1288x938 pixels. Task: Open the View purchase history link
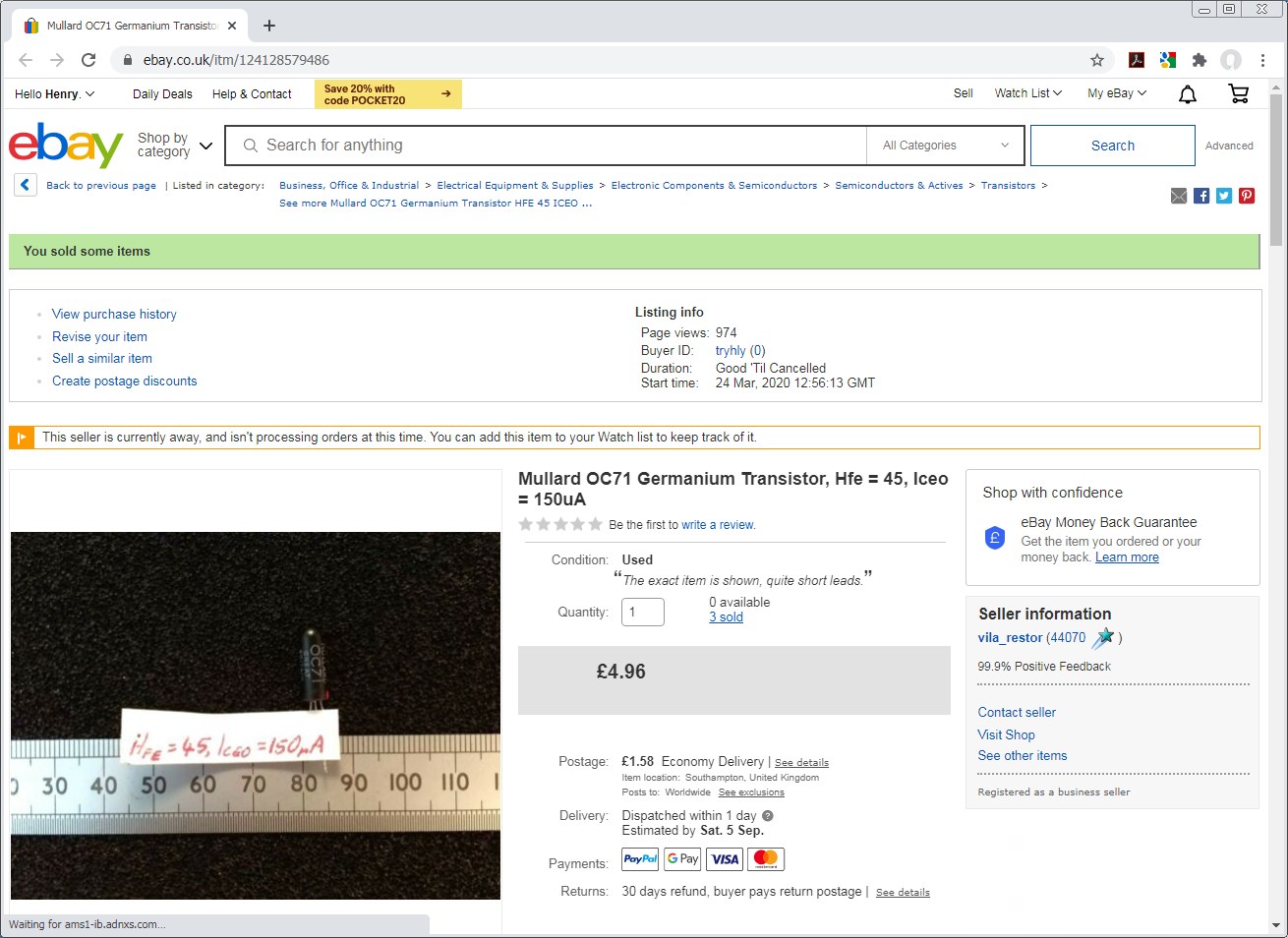(114, 315)
